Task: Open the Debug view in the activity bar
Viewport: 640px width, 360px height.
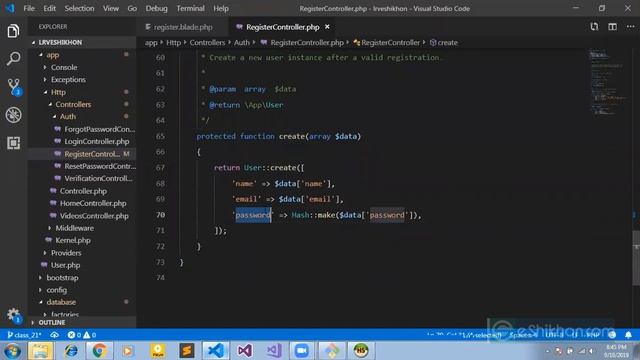Action: [x=13, y=115]
